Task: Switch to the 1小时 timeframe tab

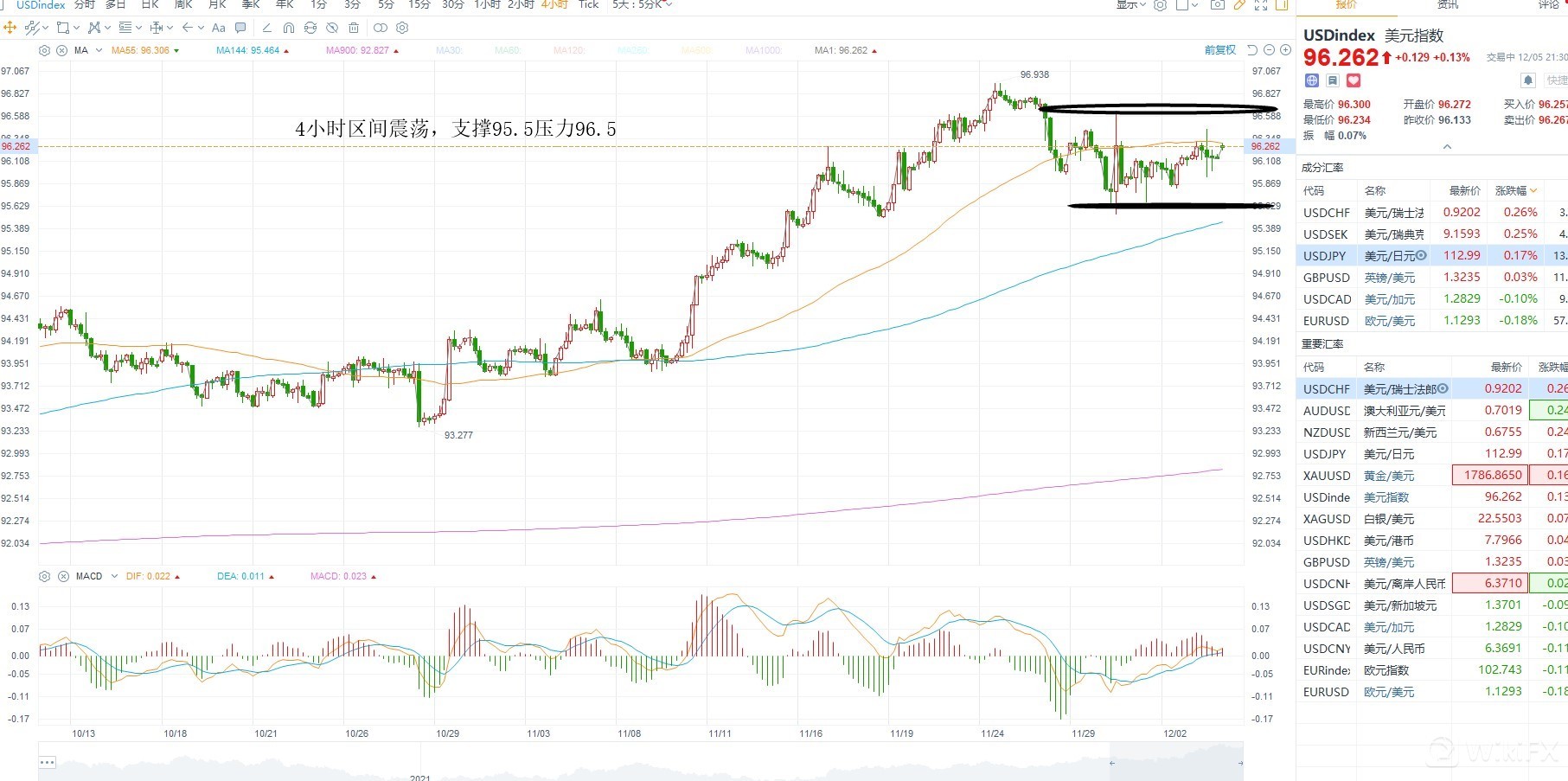Action: [487, 5]
